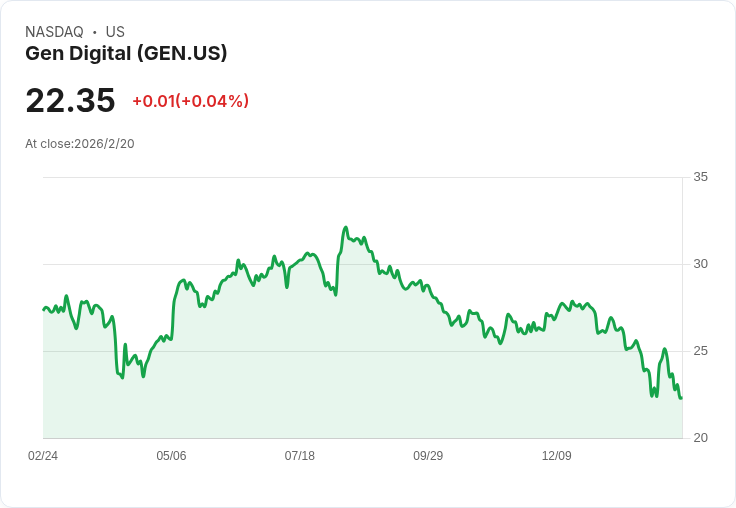Click the 12/09 date axis label
The width and height of the screenshot is (736, 508).
[556, 456]
